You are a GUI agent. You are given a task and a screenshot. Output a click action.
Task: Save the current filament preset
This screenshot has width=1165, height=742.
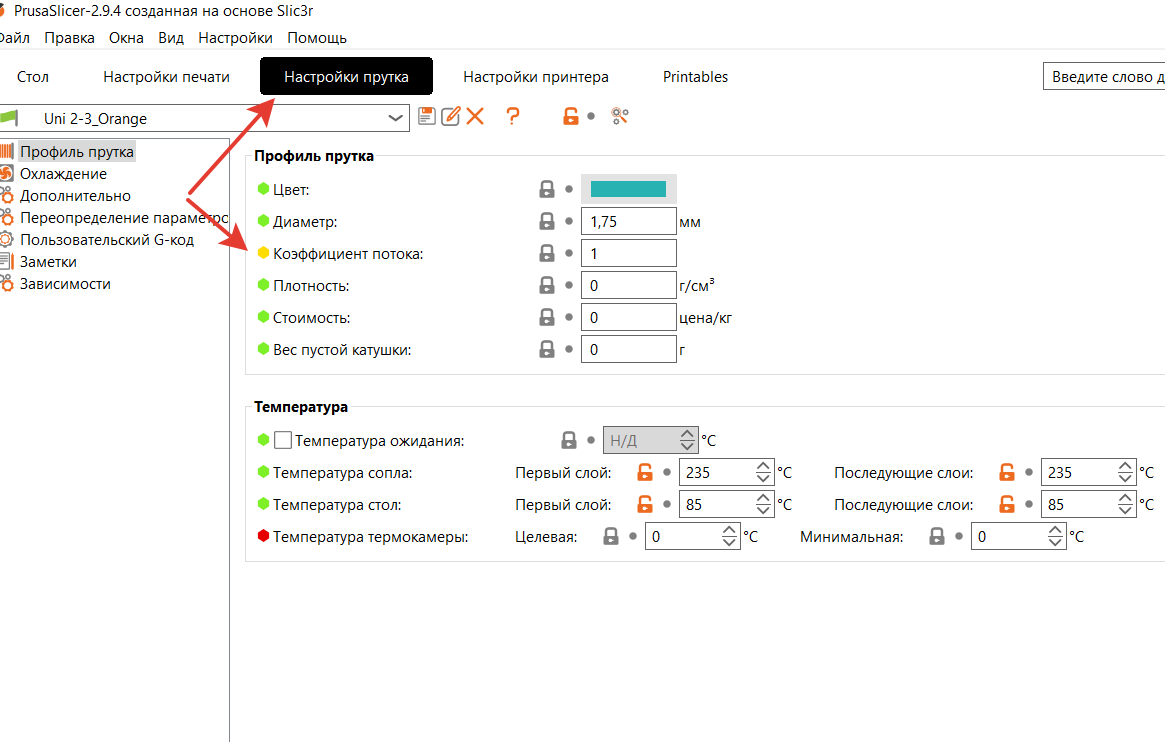(427, 116)
